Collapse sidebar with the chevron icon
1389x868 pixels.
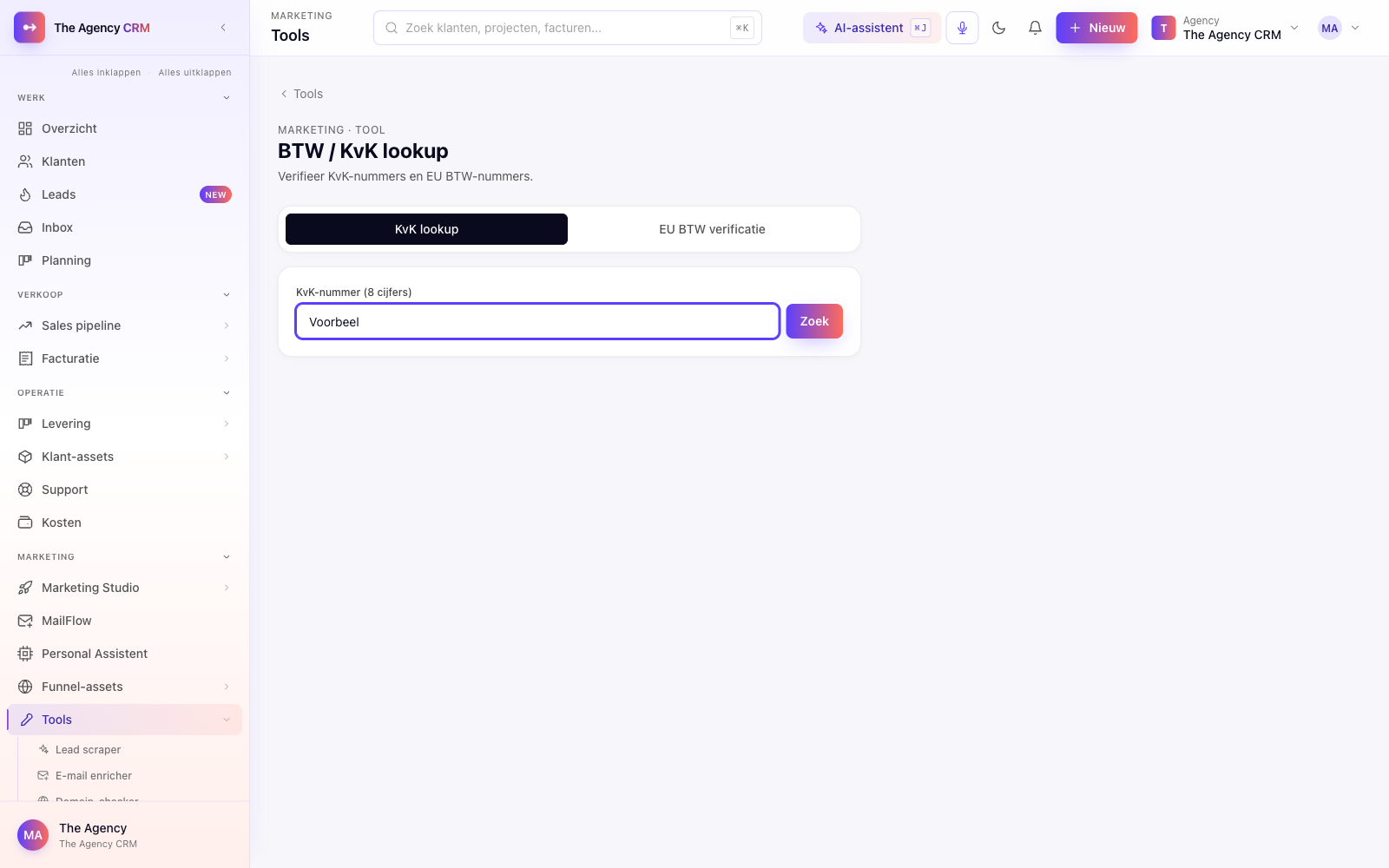[223, 28]
